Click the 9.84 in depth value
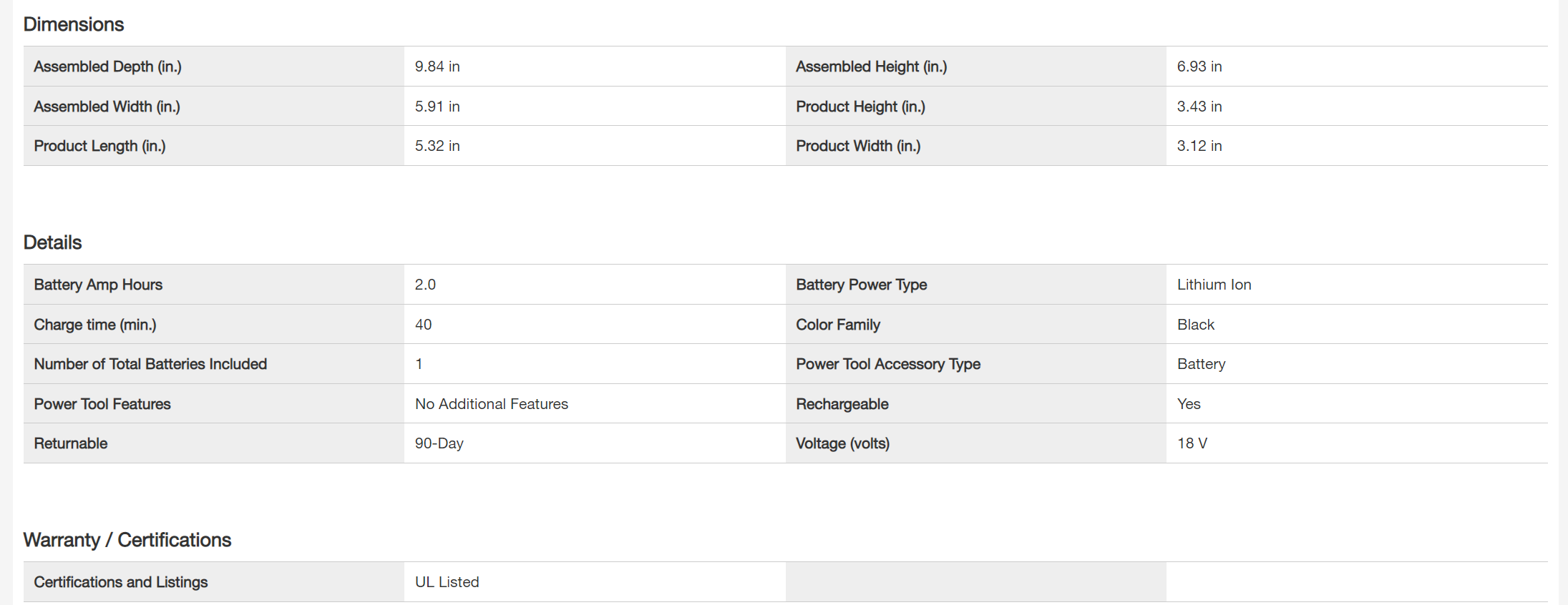The image size is (1568, 605). (437, 67)
